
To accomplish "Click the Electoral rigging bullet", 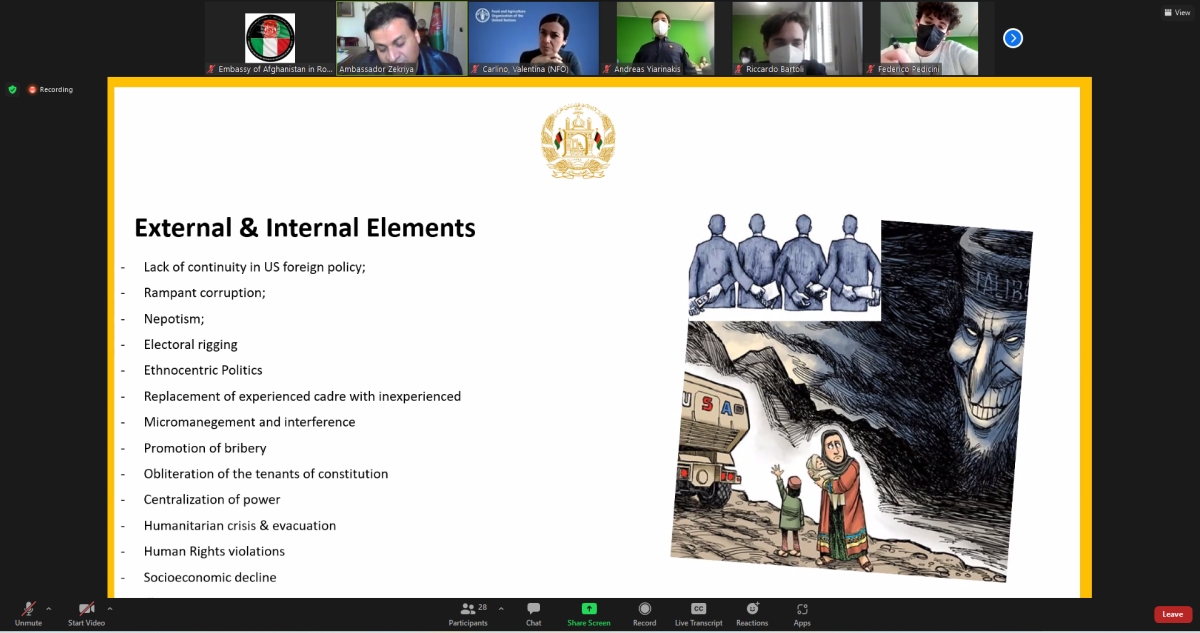I will coord(191,344).
